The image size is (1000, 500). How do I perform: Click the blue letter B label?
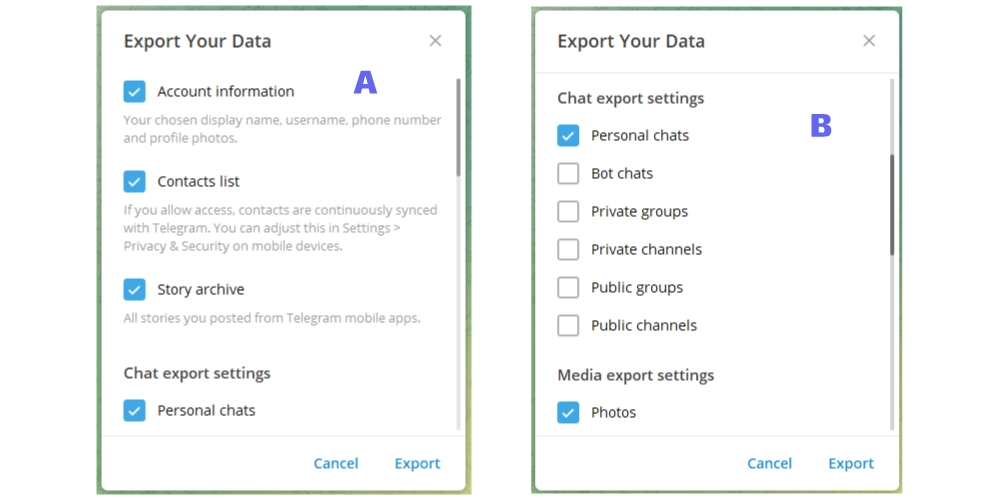coord(821,127)
